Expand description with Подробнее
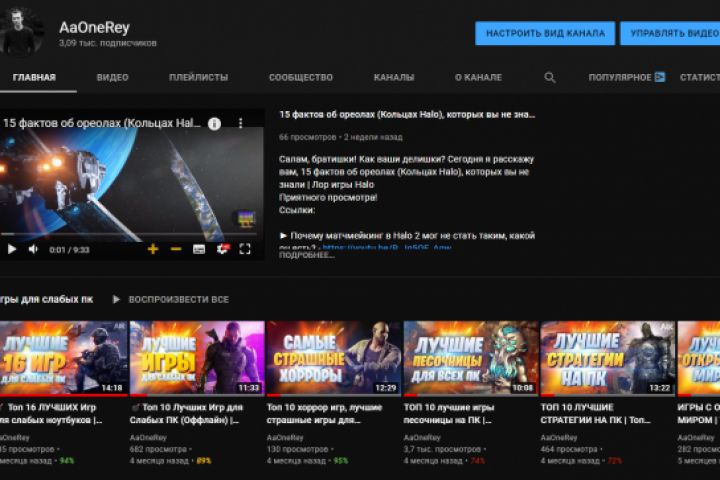This screenshot has height=480, width=720. (x=307, y=255)
